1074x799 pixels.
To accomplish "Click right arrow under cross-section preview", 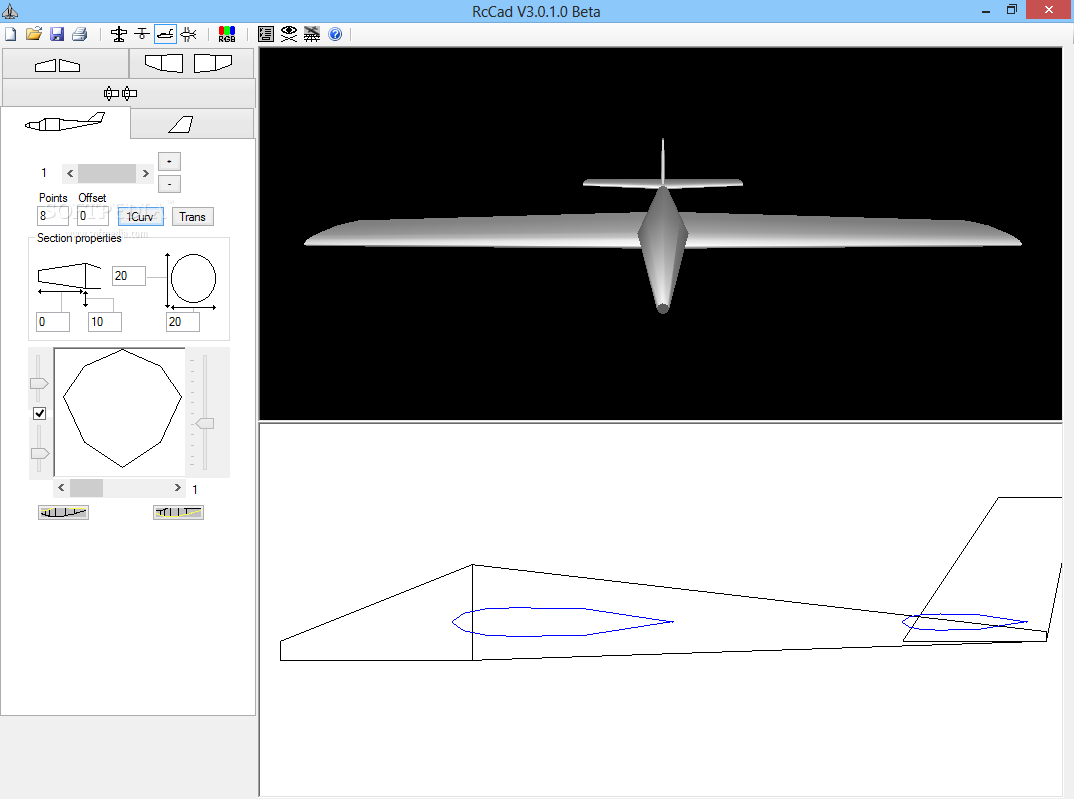I will 177,487.
